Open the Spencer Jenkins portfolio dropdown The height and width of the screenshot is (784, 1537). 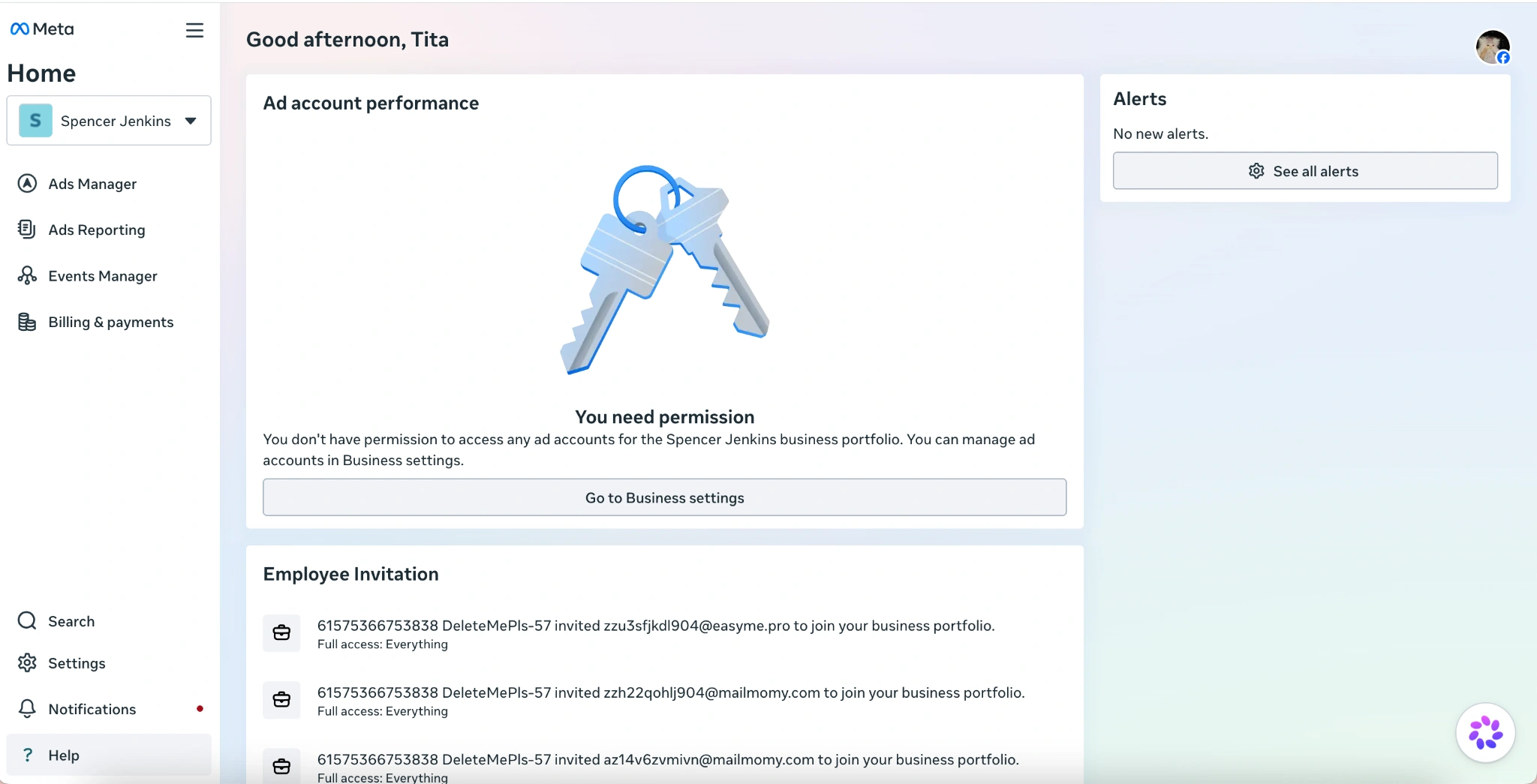pyautogui.click(x=109, y=120)
